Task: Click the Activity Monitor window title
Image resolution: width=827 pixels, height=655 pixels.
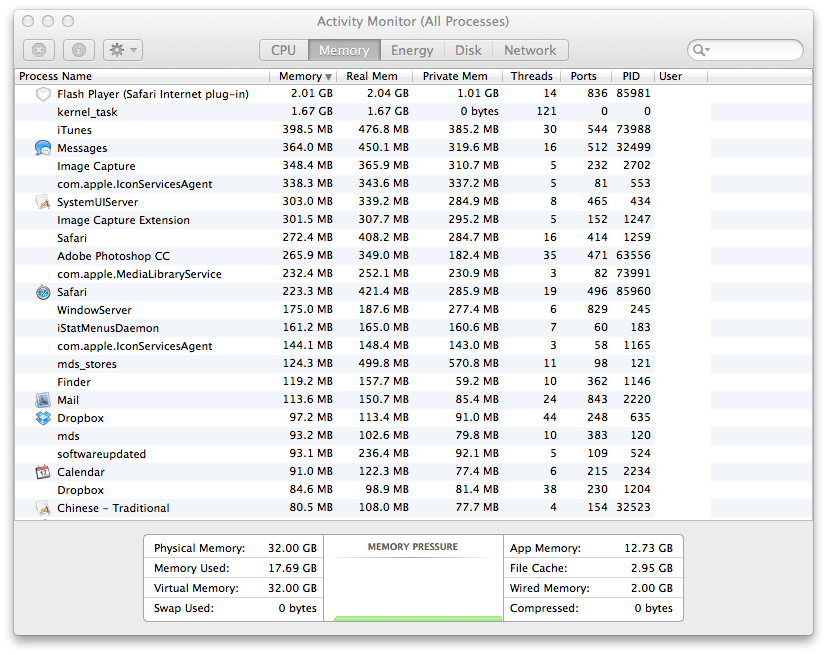Action: [412, 22]
